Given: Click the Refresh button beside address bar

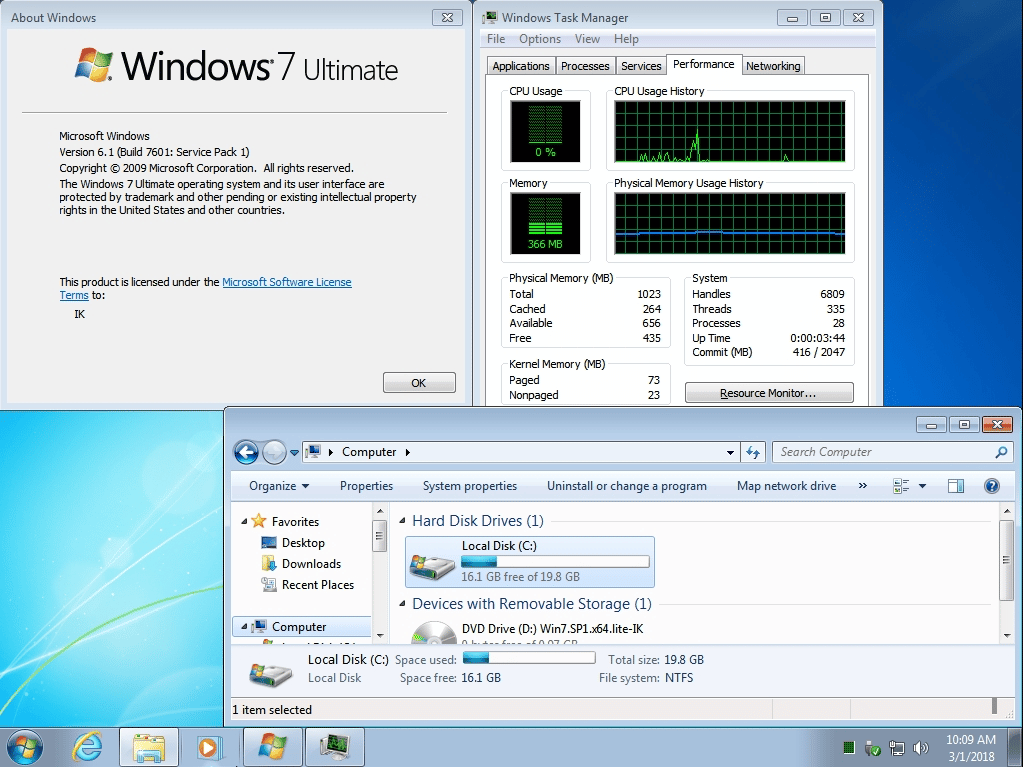Looking at the screenshot, I should point(754,452).
